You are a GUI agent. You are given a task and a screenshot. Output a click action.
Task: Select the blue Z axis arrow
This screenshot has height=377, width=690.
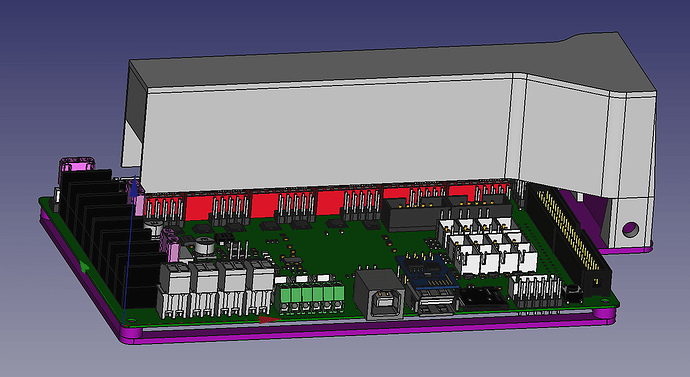pyautogui.click(x=129, y=251)
